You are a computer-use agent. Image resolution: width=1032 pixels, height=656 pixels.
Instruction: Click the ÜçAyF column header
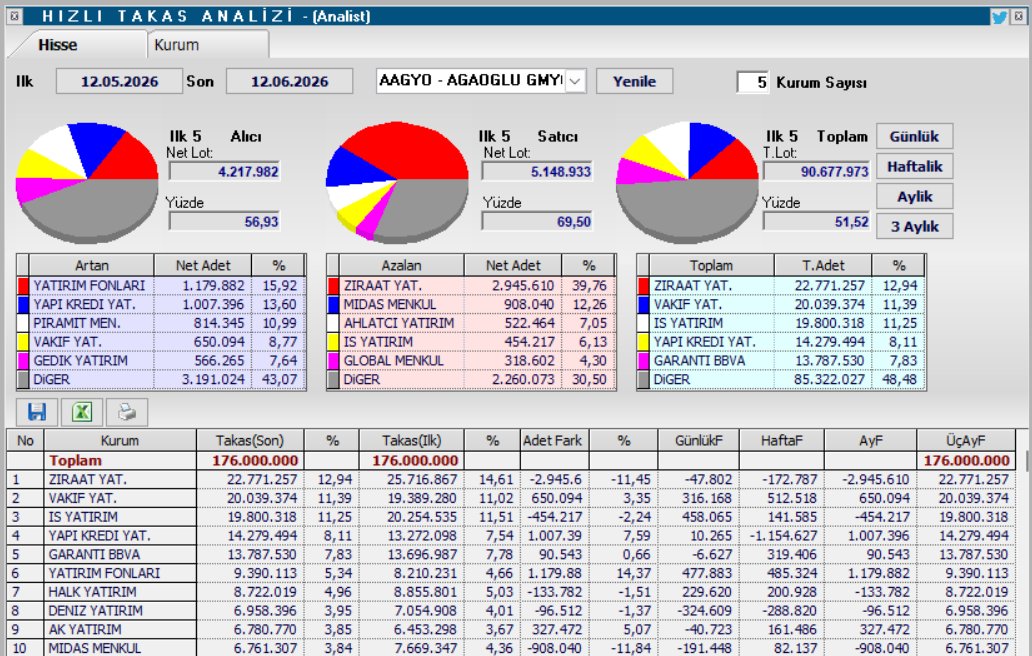point(966,440)
